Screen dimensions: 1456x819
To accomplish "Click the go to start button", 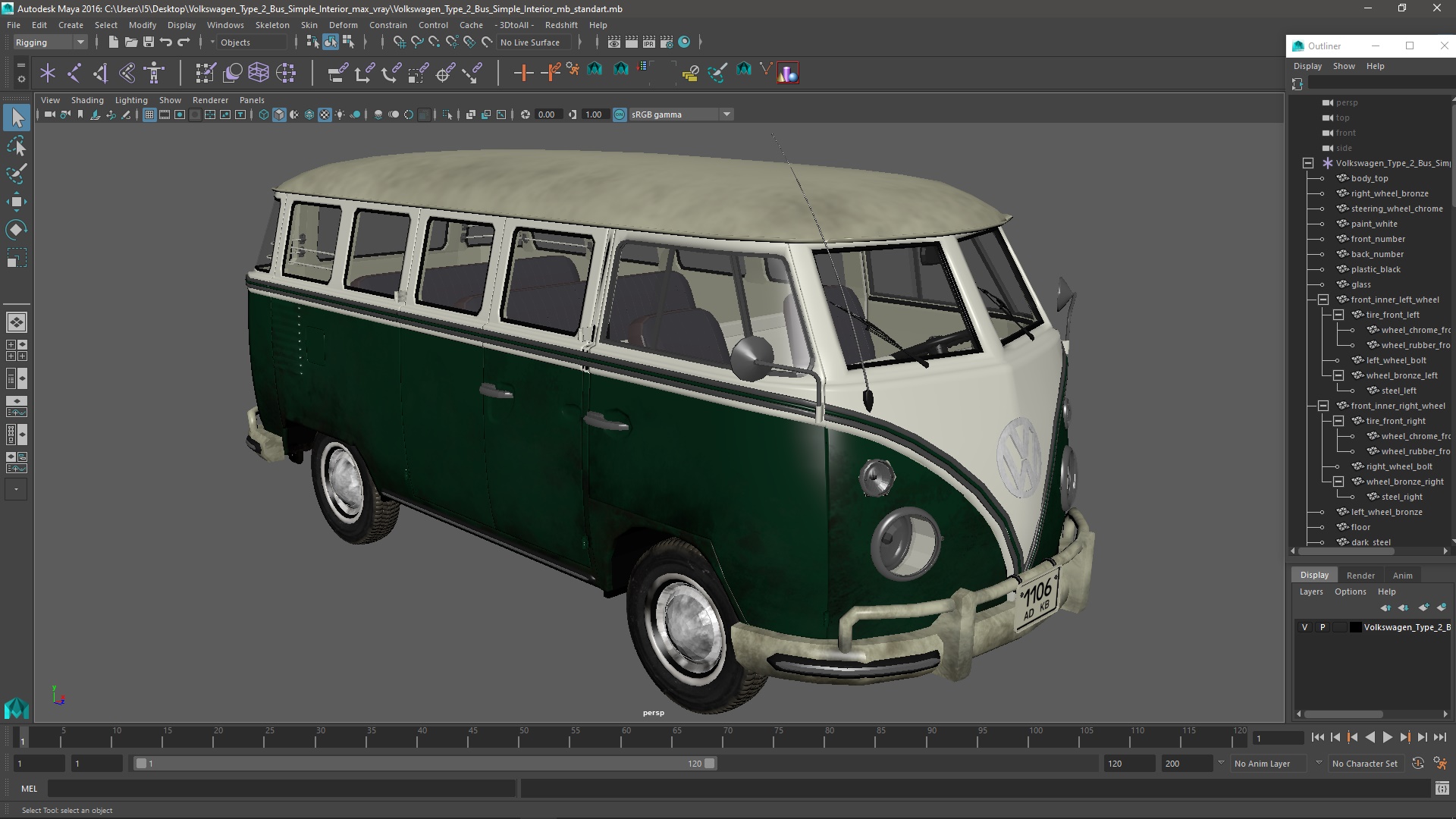I will (x=1317, y=737).
